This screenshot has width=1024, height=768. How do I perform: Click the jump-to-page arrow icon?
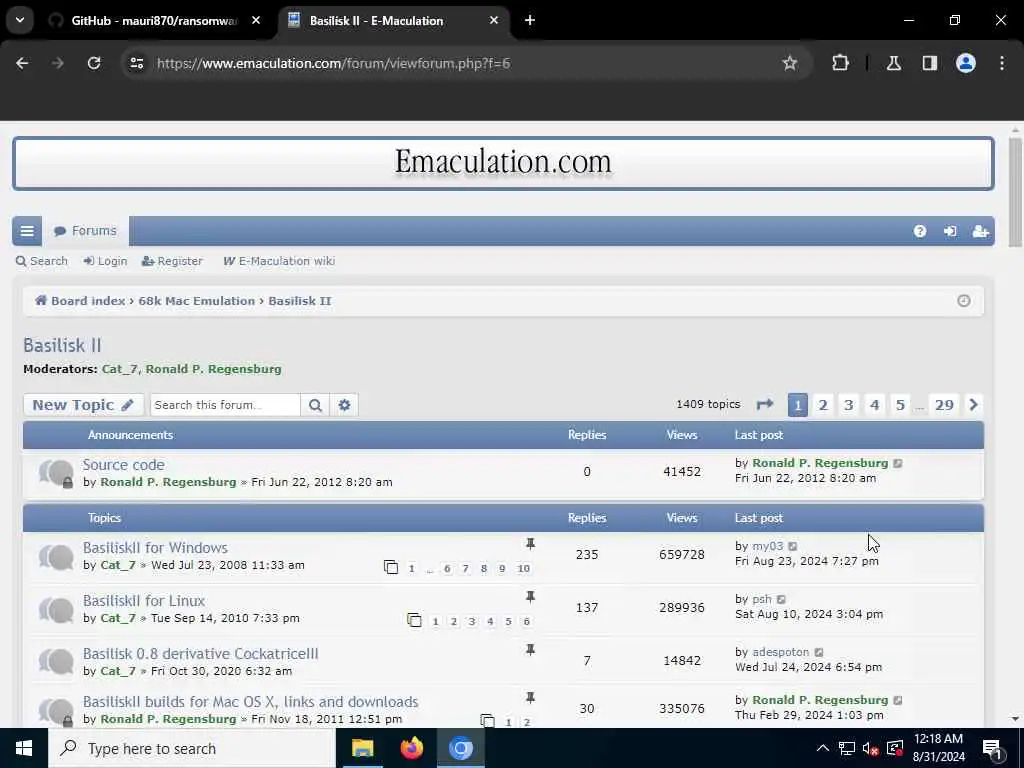click(765, 405)
